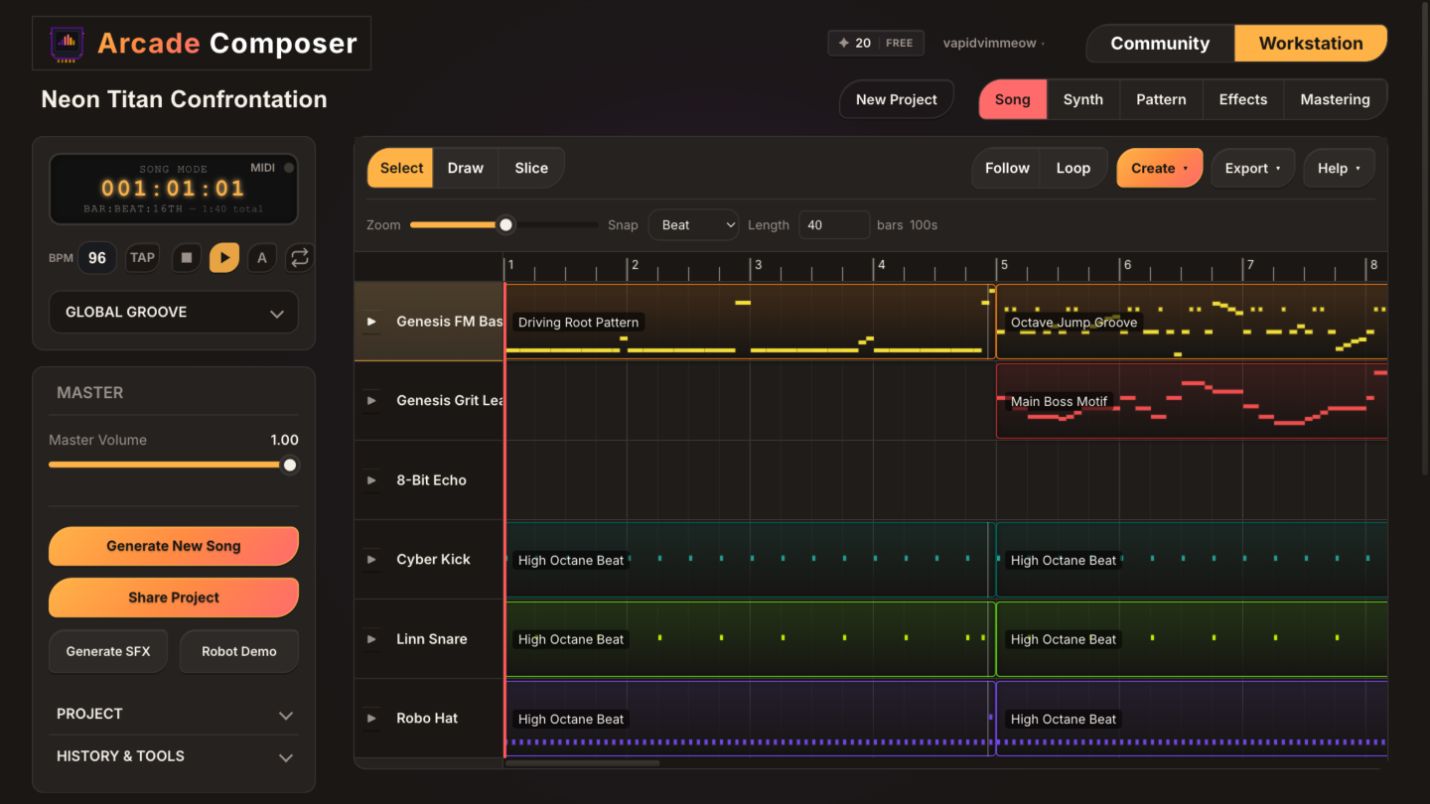Image resolution: width=1430 pixels, height=804 pixels.
Task: Open the Community view
Action: click(x=1160, y=43)
